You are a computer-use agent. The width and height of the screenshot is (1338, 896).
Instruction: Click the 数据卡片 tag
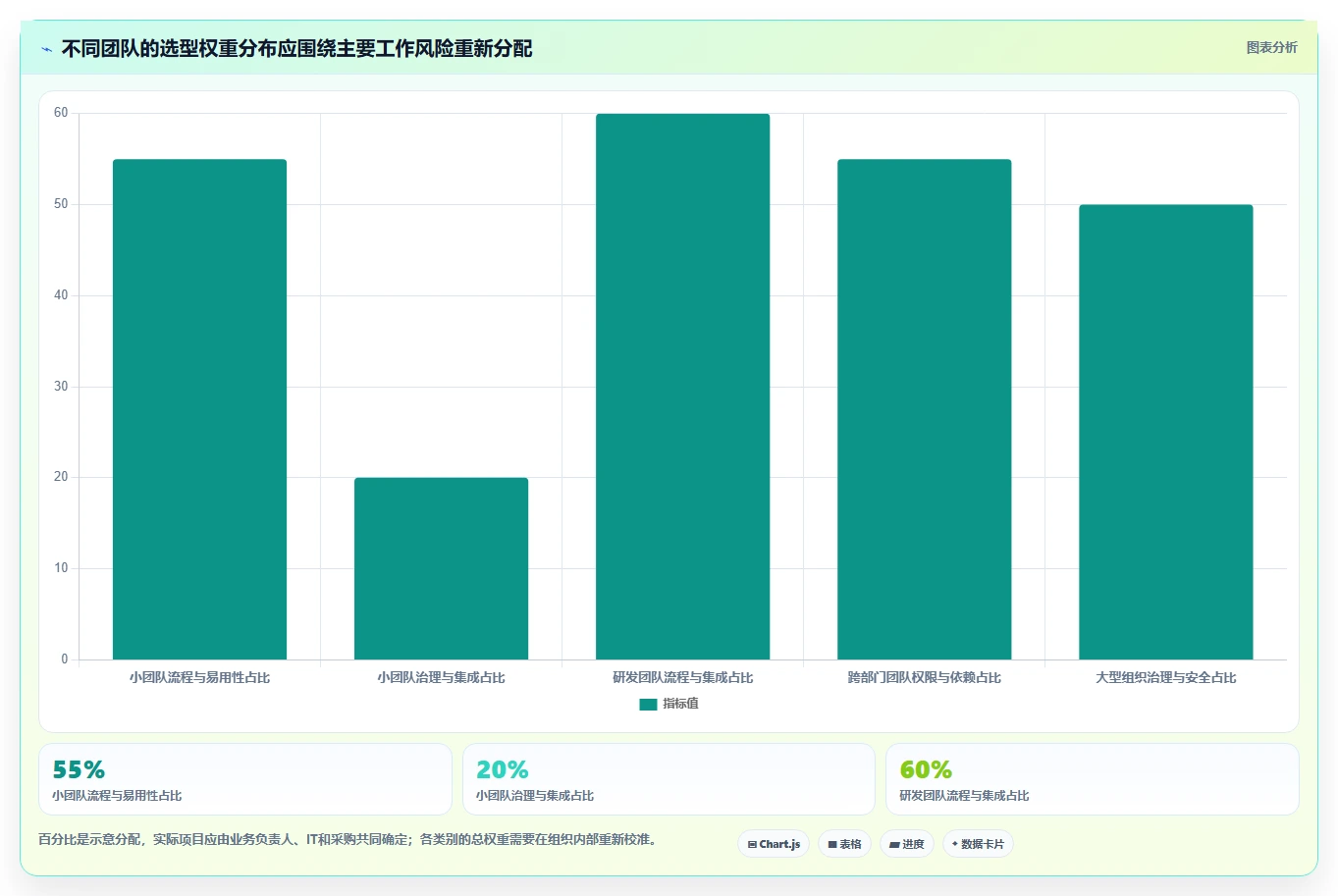click(x=978, y=844)
